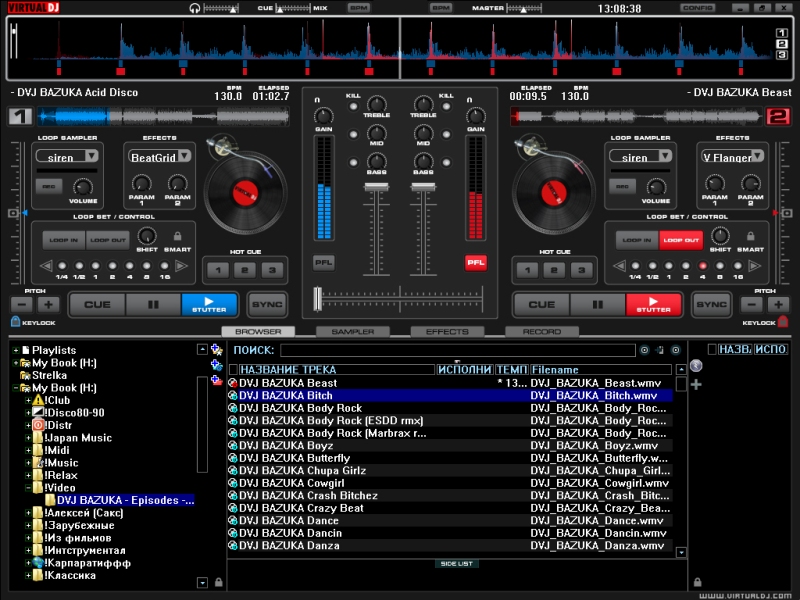The width and height of the screenshot is (800, 600).
Task: Select waveform zoom level 1
Action: pyautogui.click(x=782, y=33)
